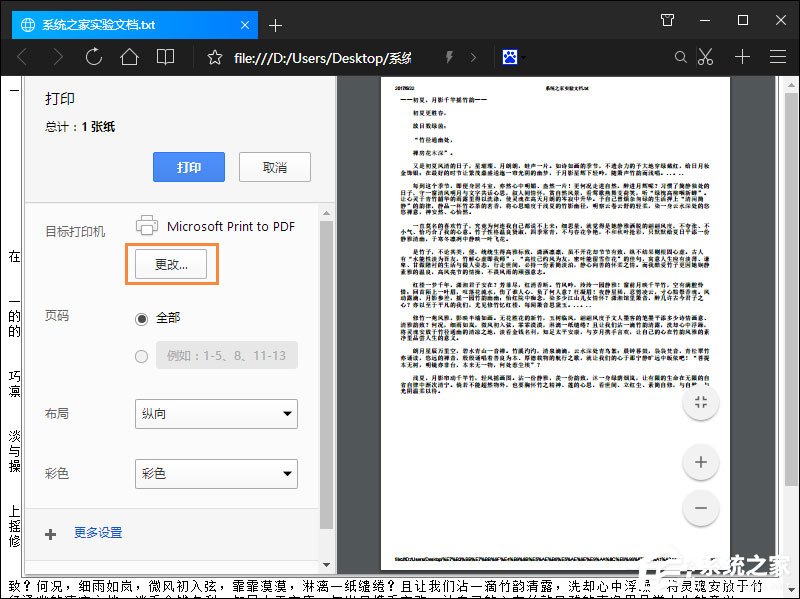Screen dimensions: 800x599
Task: Add page to favorites via star icon
Action: (215, 57)
